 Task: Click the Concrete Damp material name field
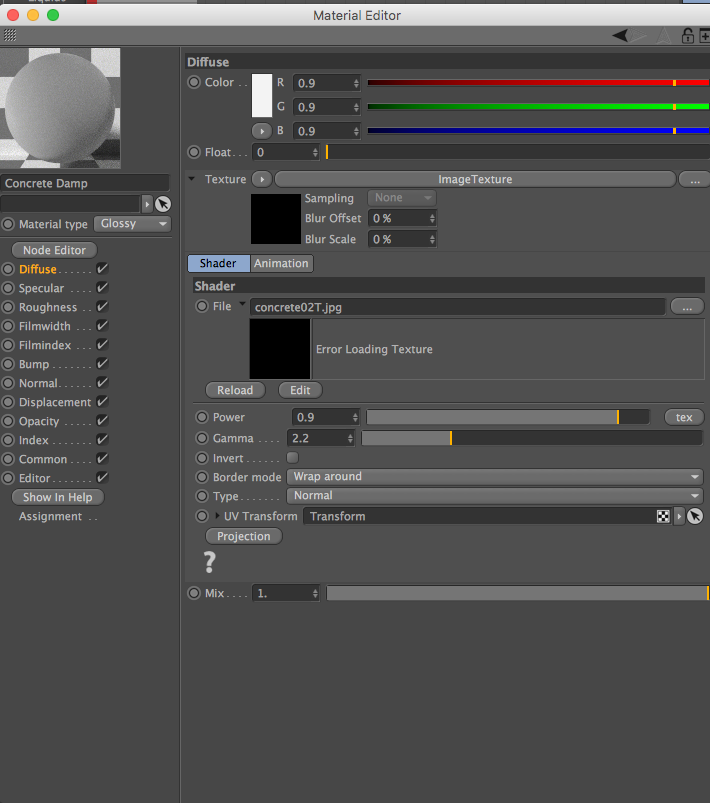pyautogui.click(x=85, y=183)
